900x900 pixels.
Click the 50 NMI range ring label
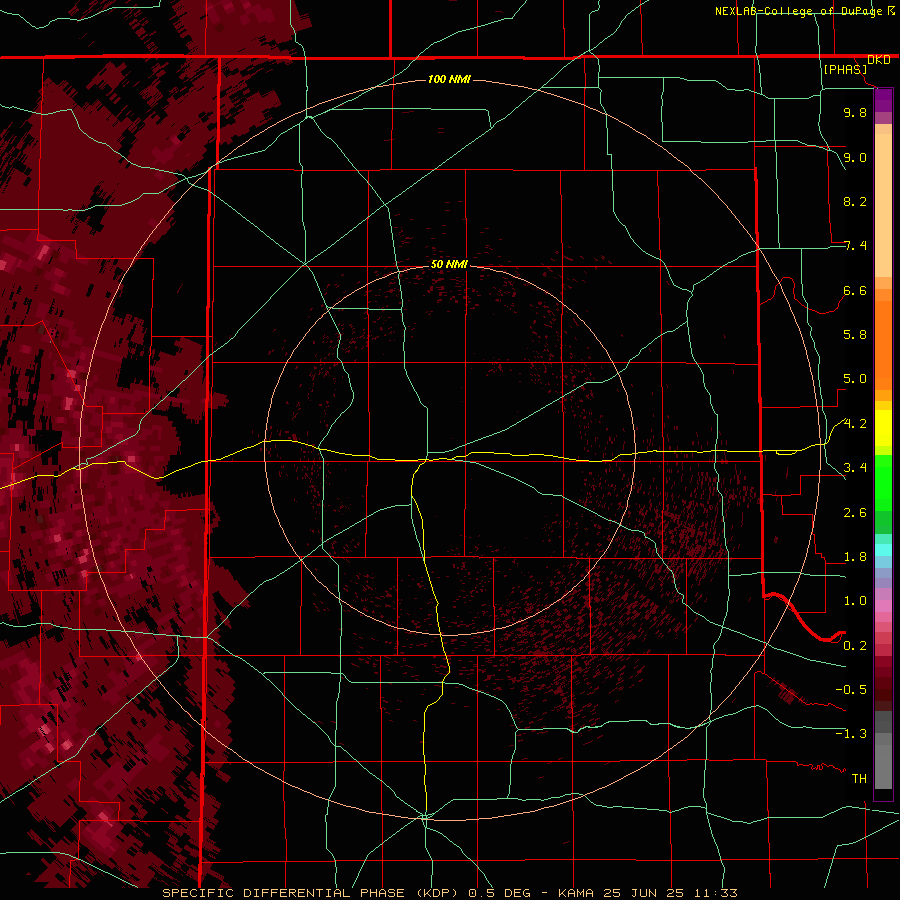[449, 264]
